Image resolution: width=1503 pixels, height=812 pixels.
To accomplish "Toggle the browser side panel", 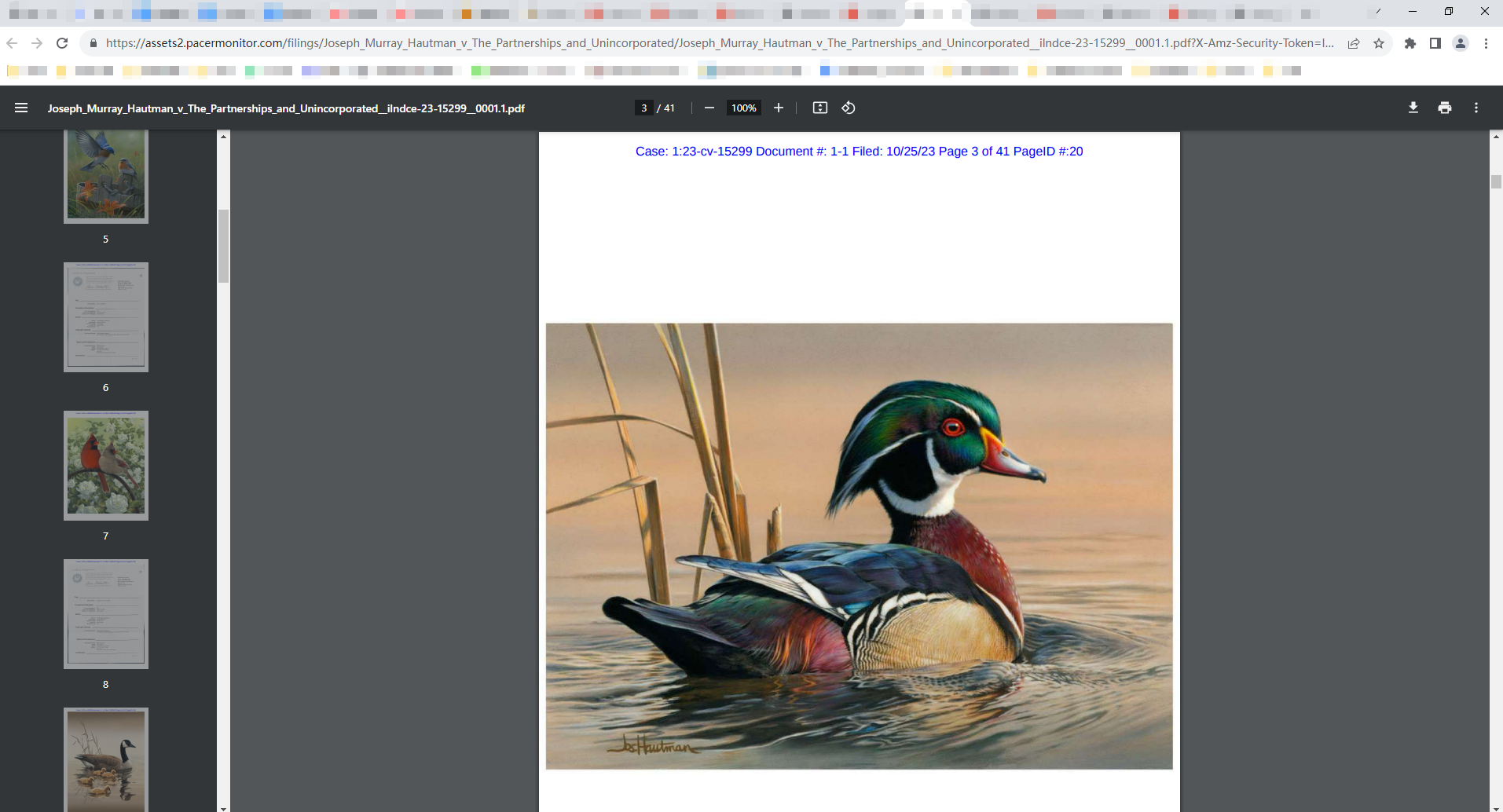I will (1435, 43).
